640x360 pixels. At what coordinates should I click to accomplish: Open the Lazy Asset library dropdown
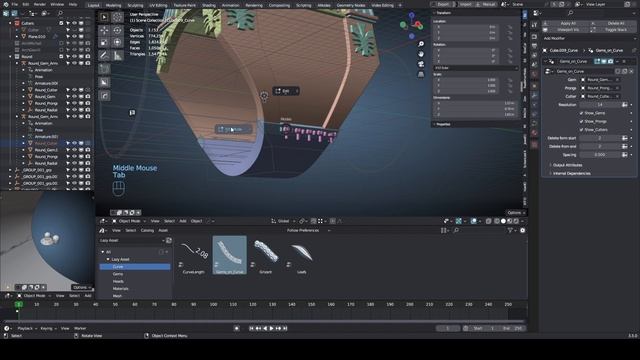pos(131,240)
